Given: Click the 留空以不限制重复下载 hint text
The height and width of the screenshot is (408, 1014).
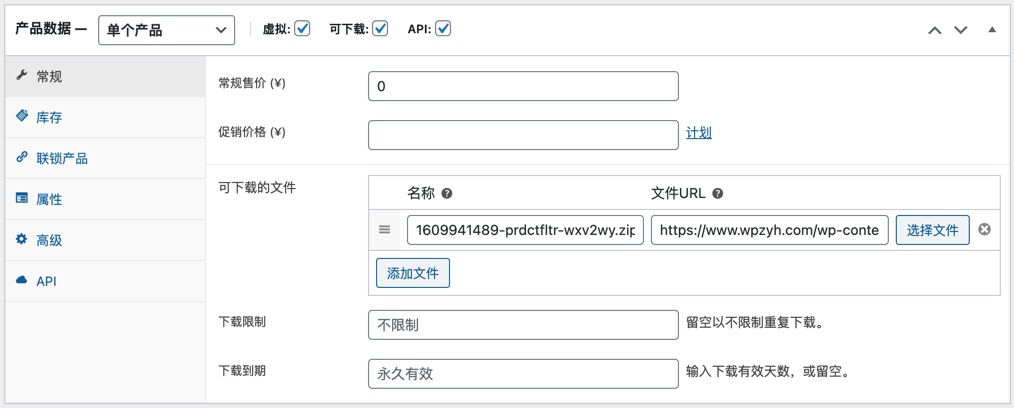Looking at the screenshot, I should point(755,323).
